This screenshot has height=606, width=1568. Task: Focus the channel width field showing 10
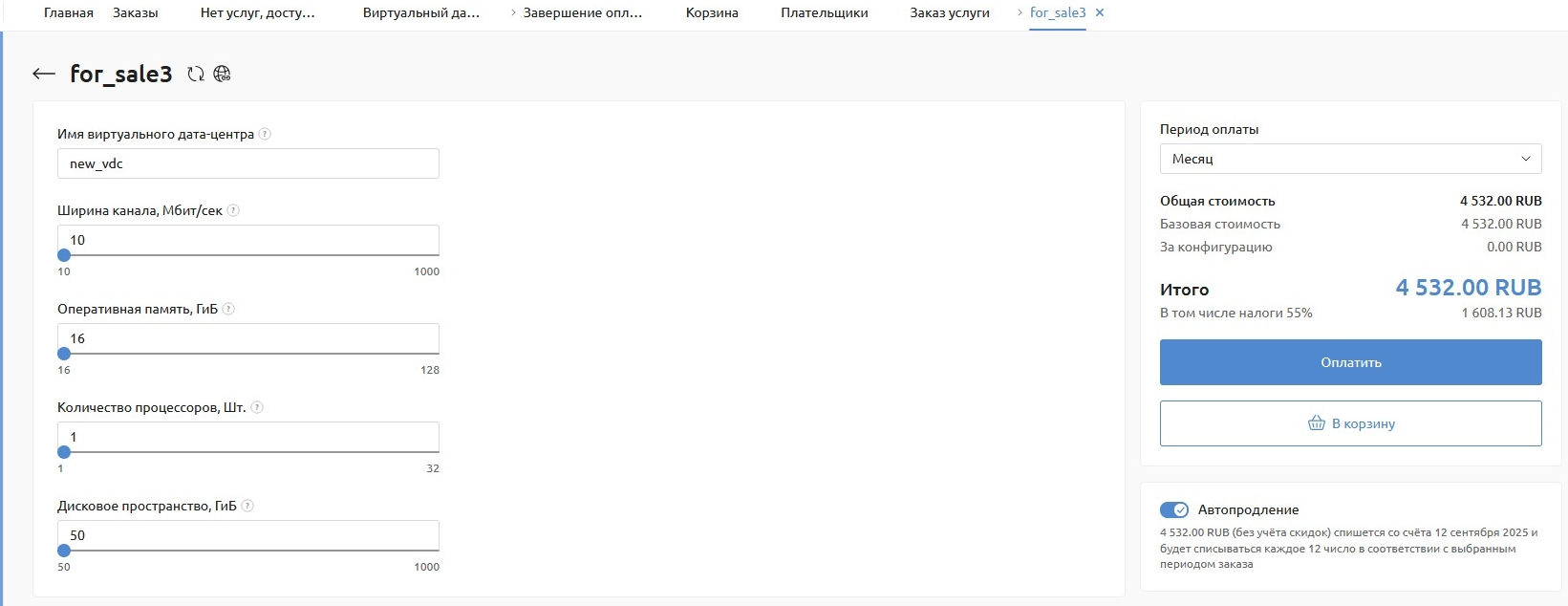pyautogui.click(x=248, y=240)
